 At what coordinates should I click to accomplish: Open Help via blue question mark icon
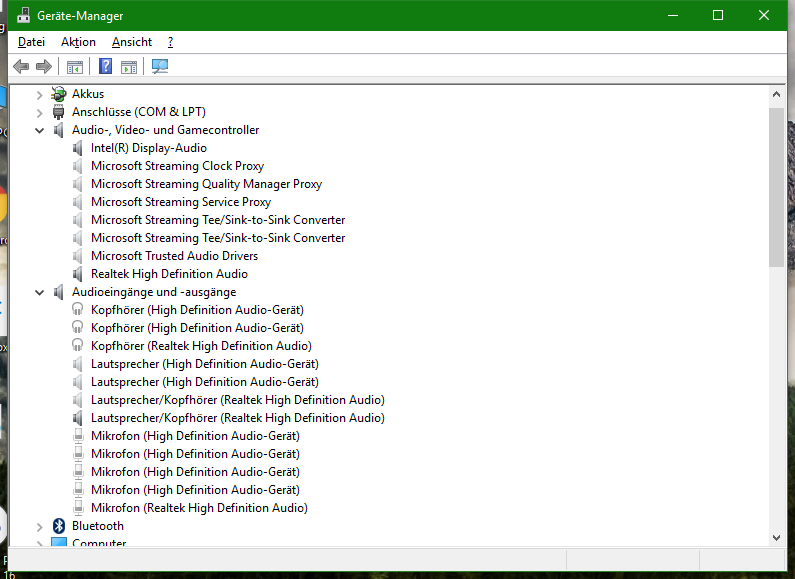(105, 66)
